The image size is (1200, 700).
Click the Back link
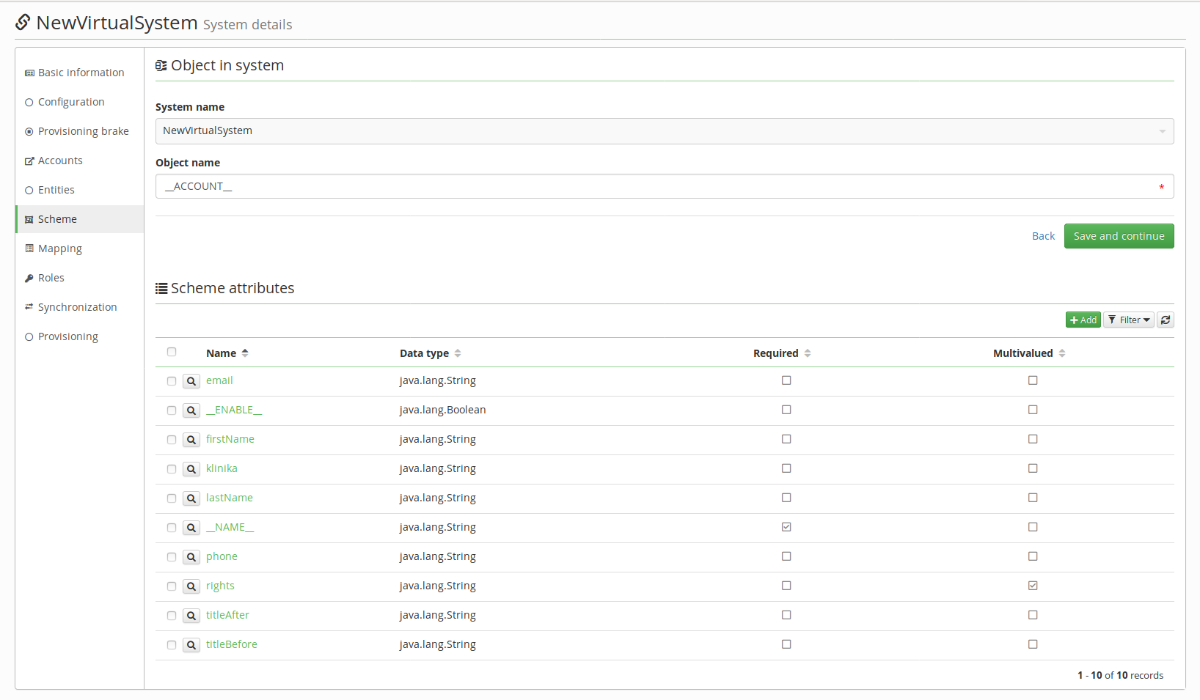[x=1043, y=236]
